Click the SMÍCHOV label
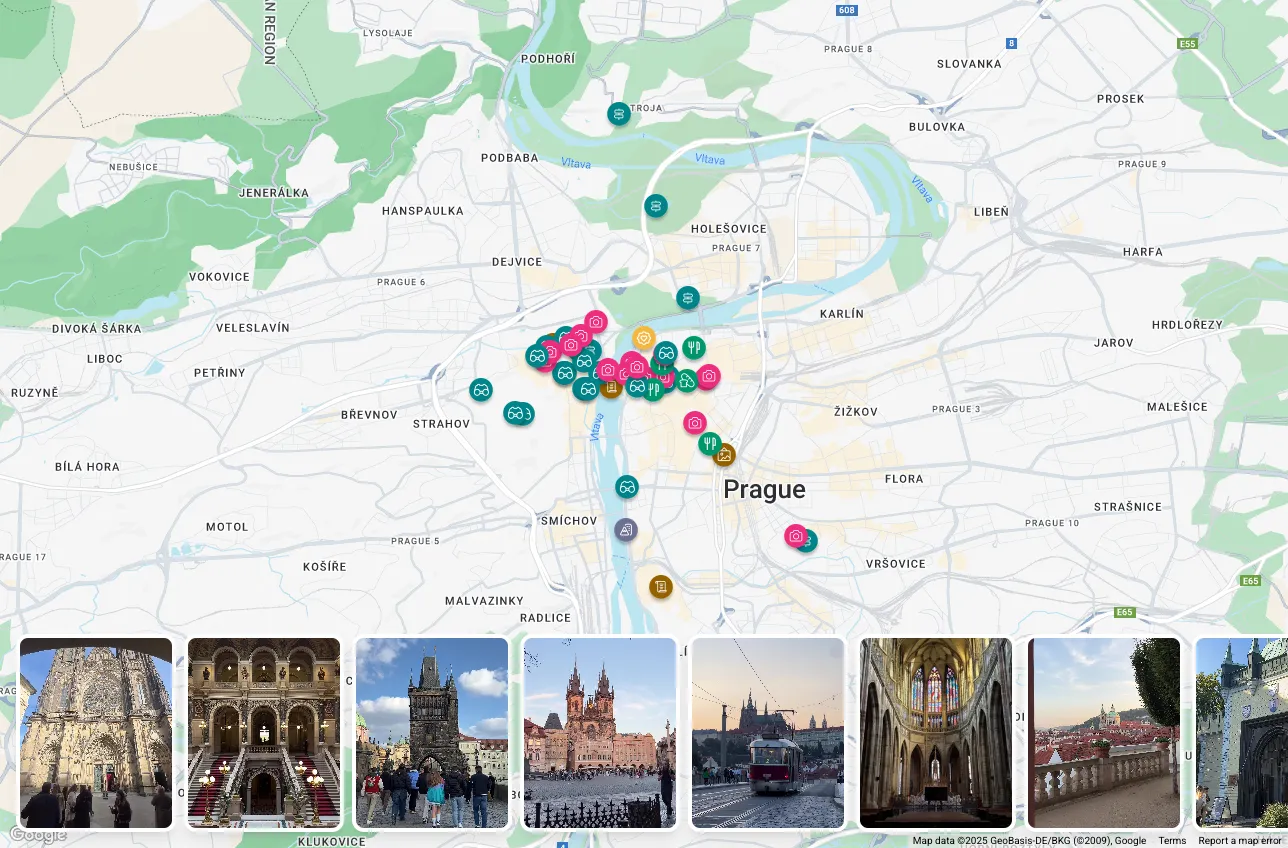This screenshot has width=1288, height=848. tap(569, 521)
